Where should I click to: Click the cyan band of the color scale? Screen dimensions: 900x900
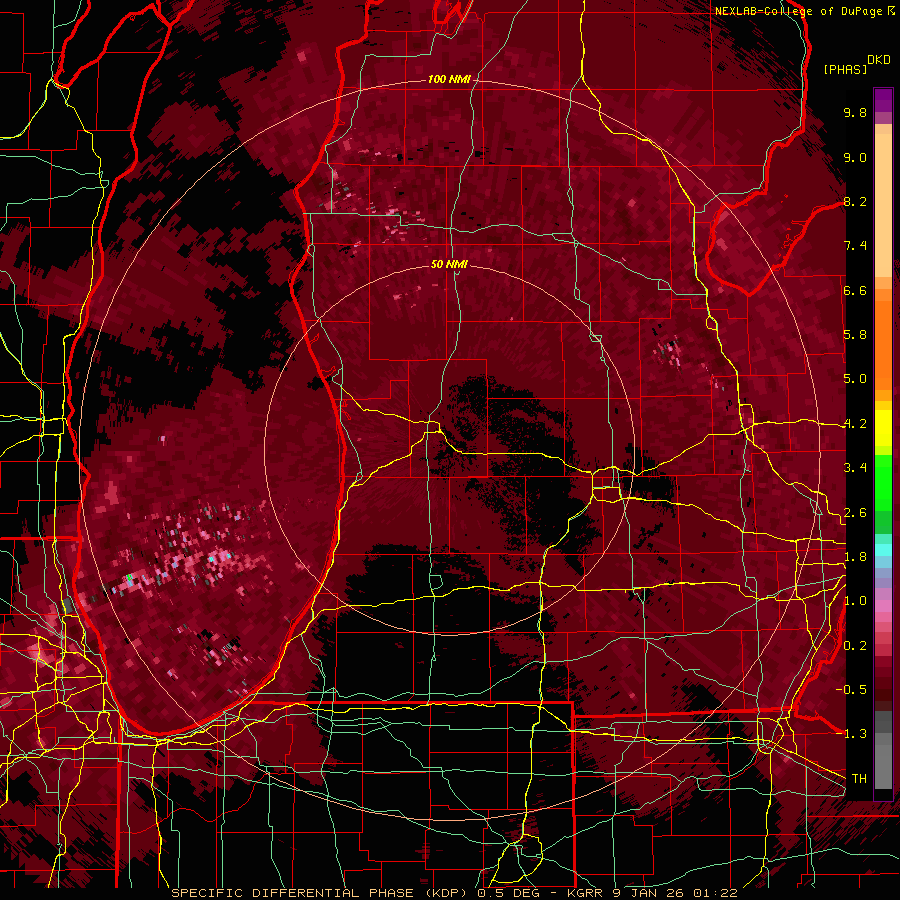click(883, 550)
